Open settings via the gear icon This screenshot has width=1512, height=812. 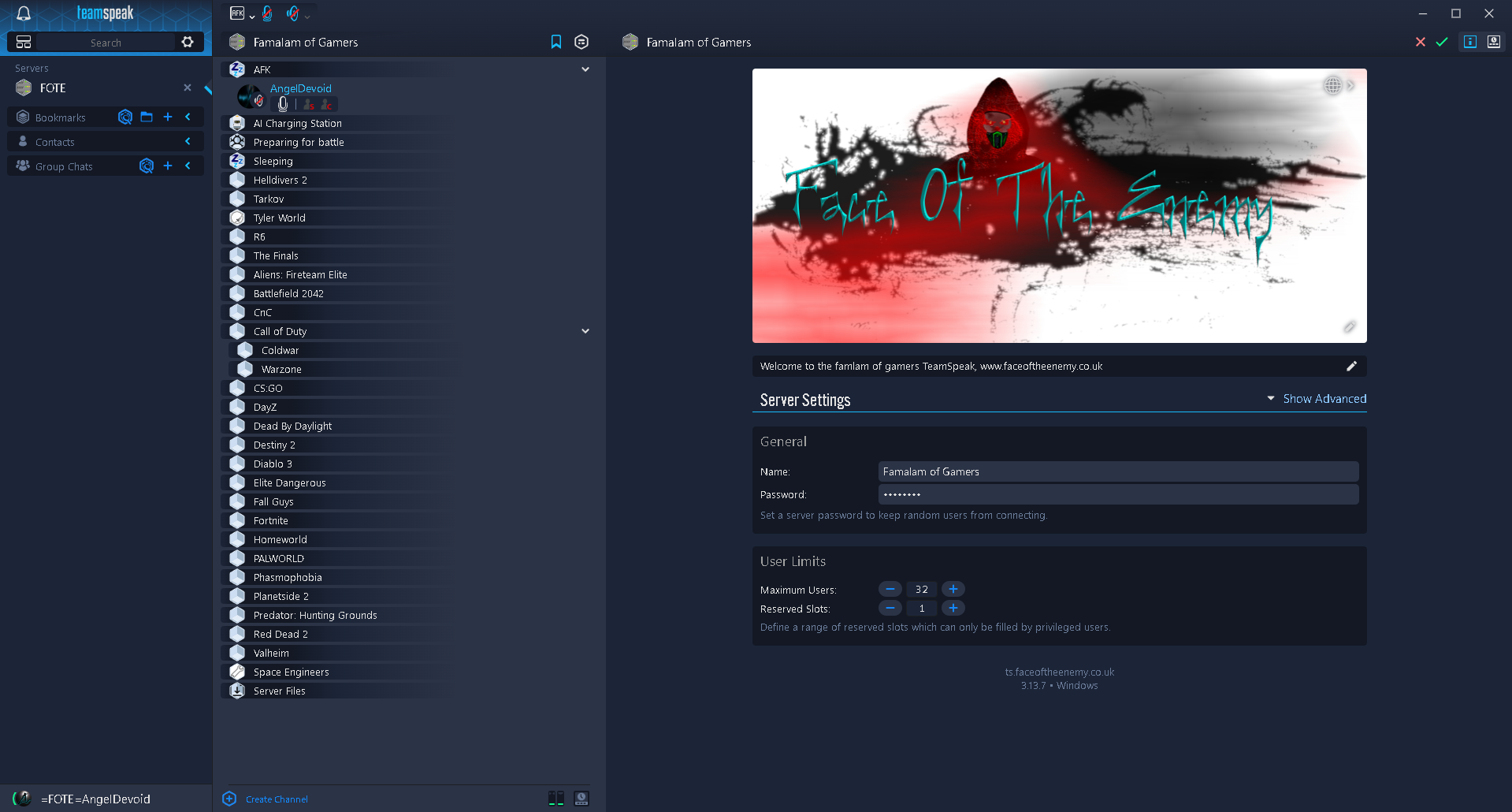[x=188, y=42]
